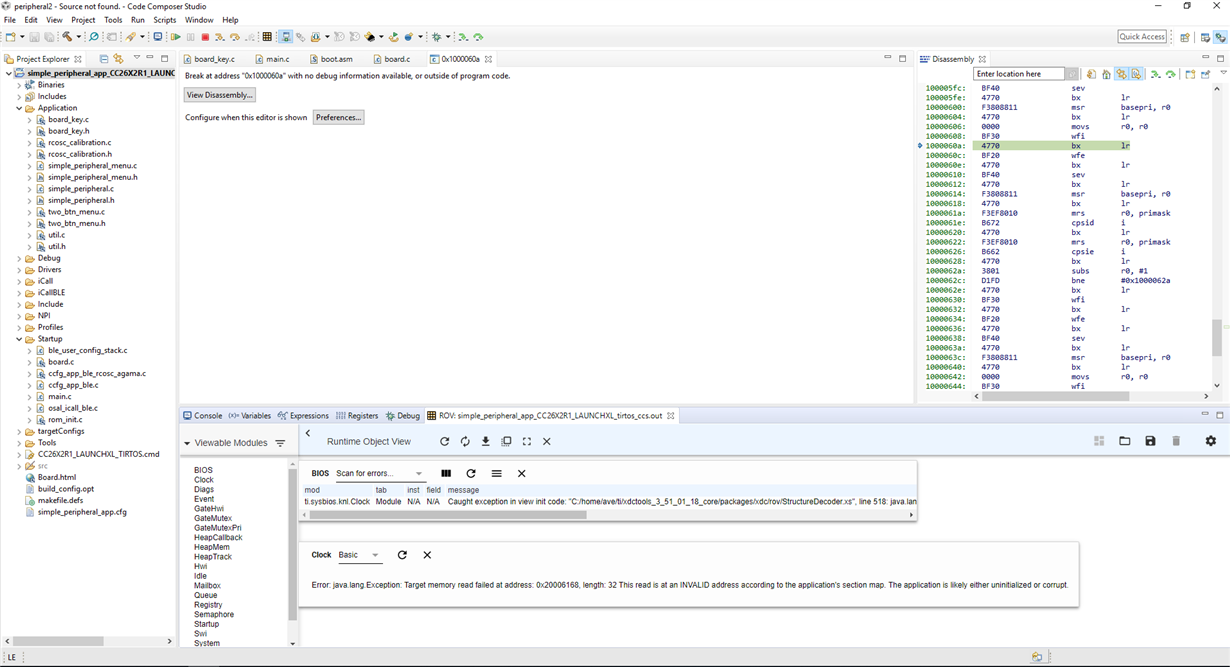Collapse the Application folder in Project Explorer
The width and height of the screenshot is (1230, 667).
[19, 108]
